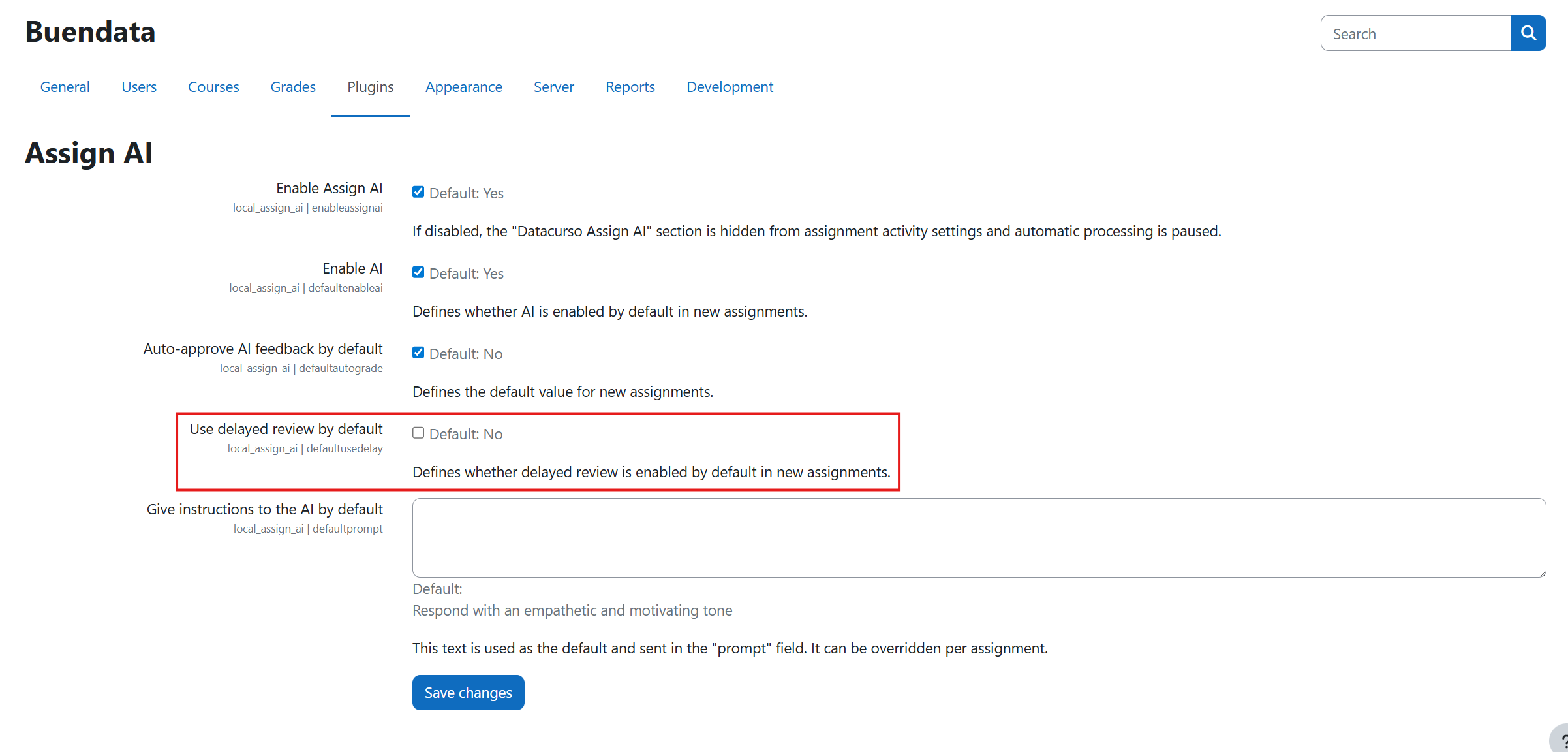
Task: View the Reports tab
Action: [630, 87]
